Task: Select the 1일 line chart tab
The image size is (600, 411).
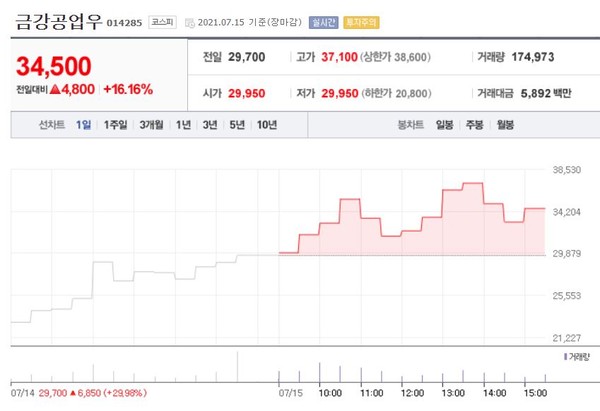Action: (83, 125)
